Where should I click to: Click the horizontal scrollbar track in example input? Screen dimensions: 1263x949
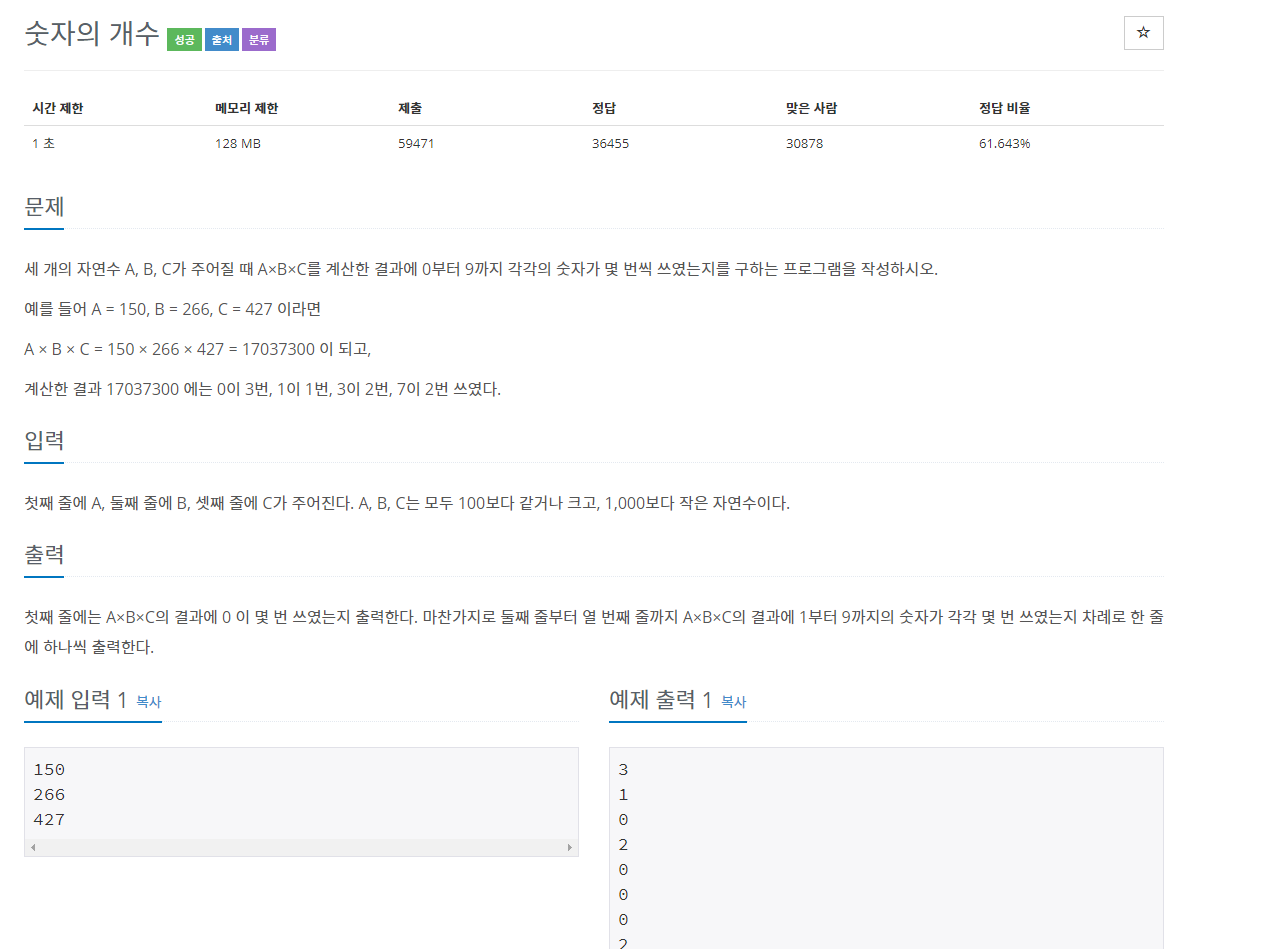301,847
